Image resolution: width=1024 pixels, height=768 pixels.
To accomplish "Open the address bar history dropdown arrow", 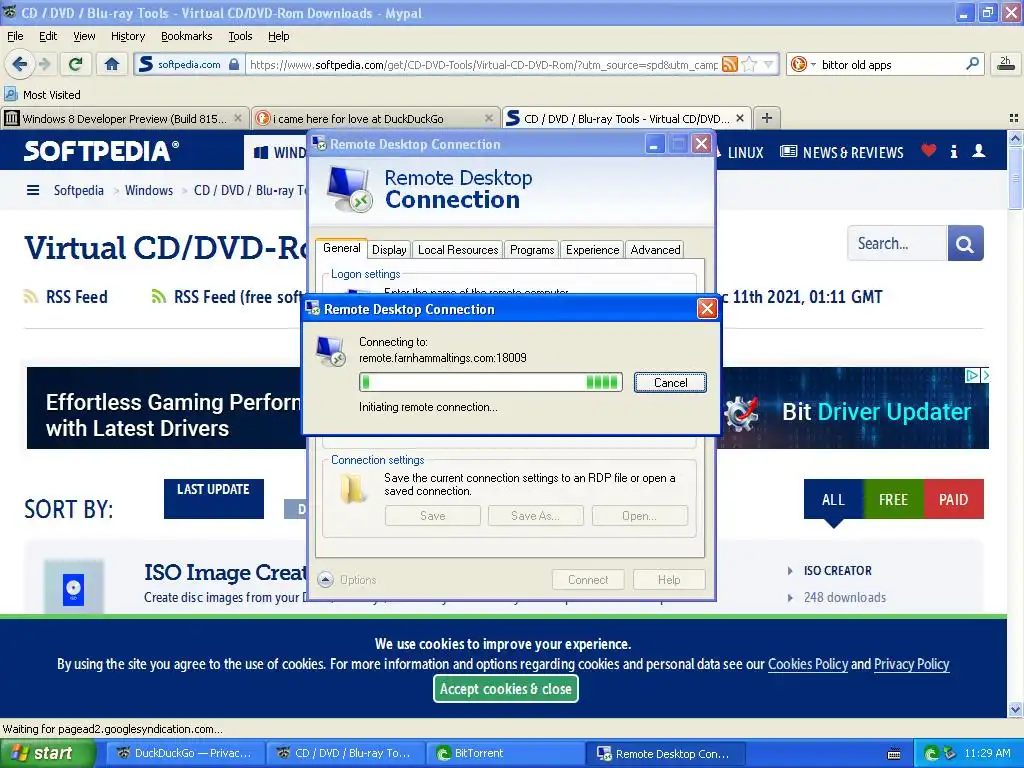I will 769,64.
